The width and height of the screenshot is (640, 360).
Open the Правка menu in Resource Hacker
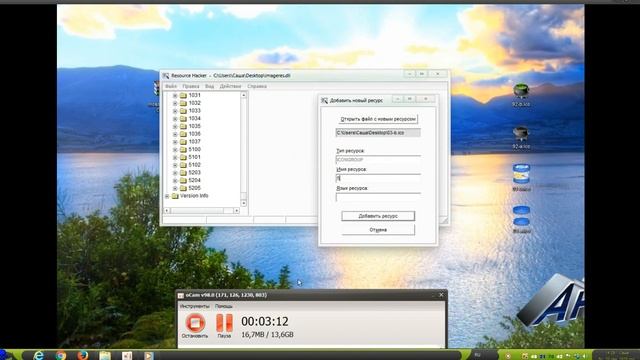[x=191, y=86]
